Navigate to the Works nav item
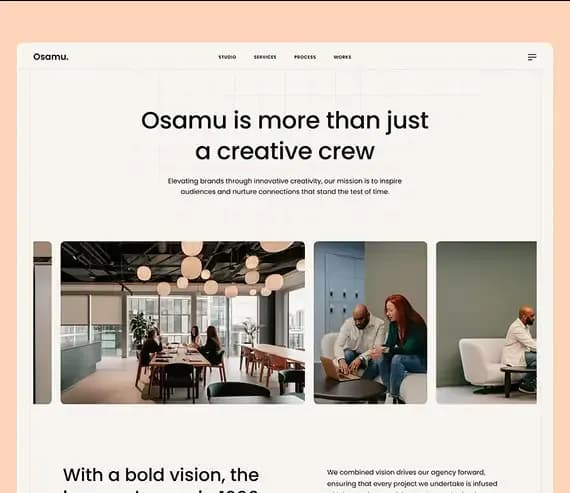Viewport: 570px width, 493px height. coord(342,57)
